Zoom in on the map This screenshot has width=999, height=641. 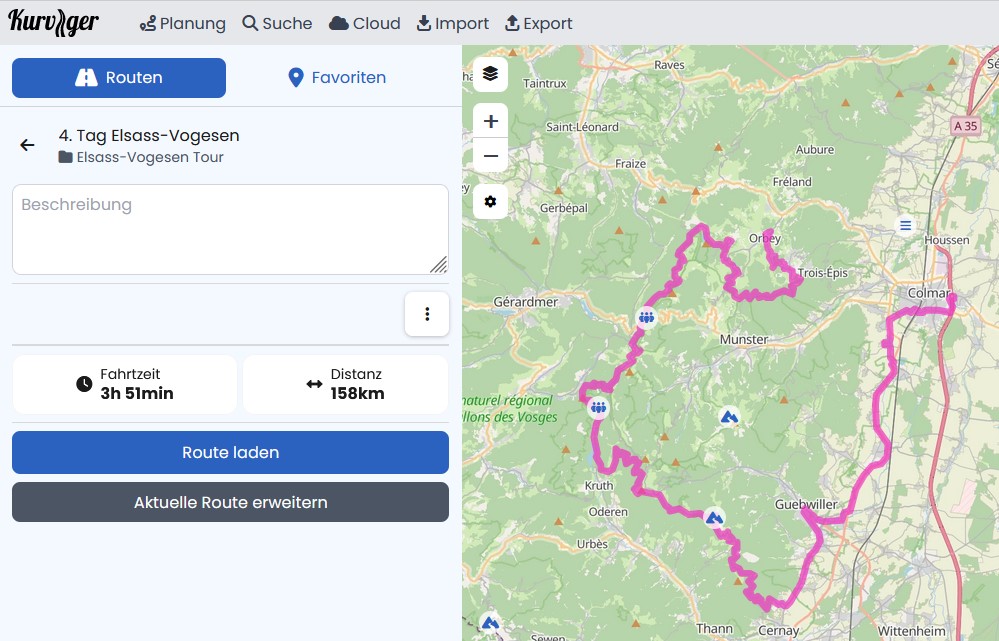coord(490,122)
